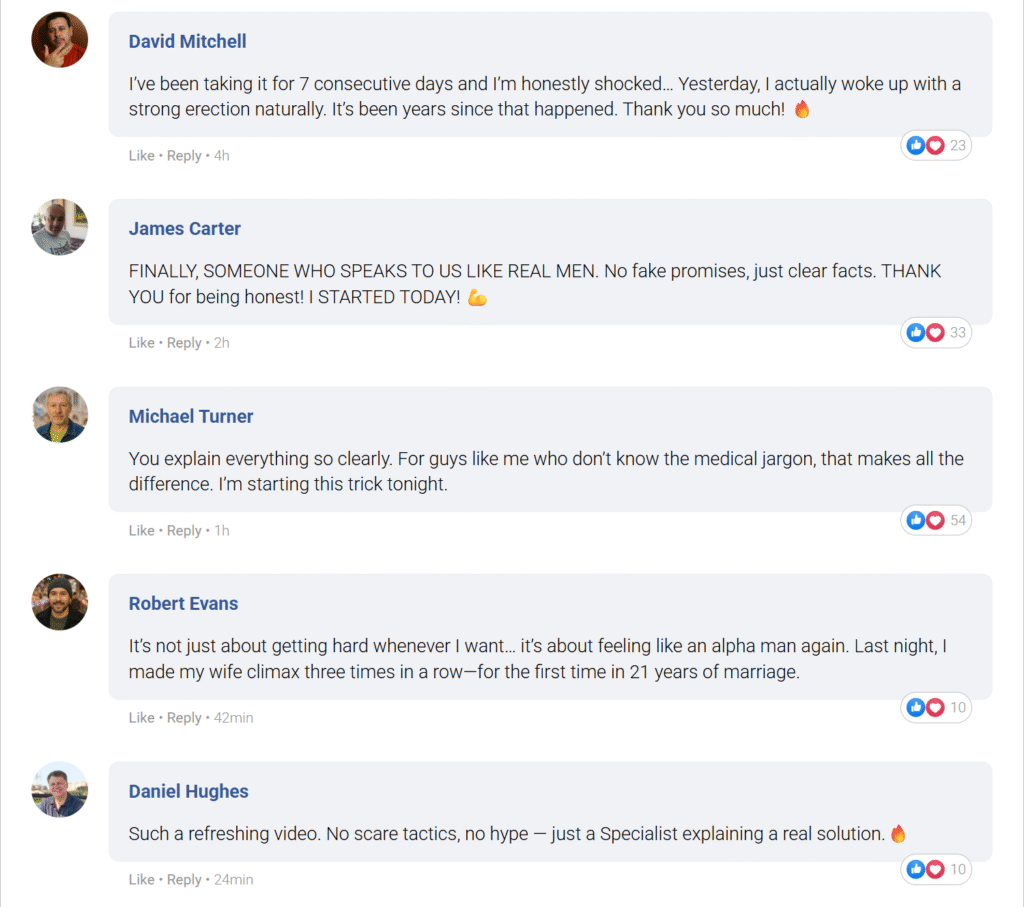Open the Robert Evans name link
The image size is (1024, 907).
coord(183,604)
